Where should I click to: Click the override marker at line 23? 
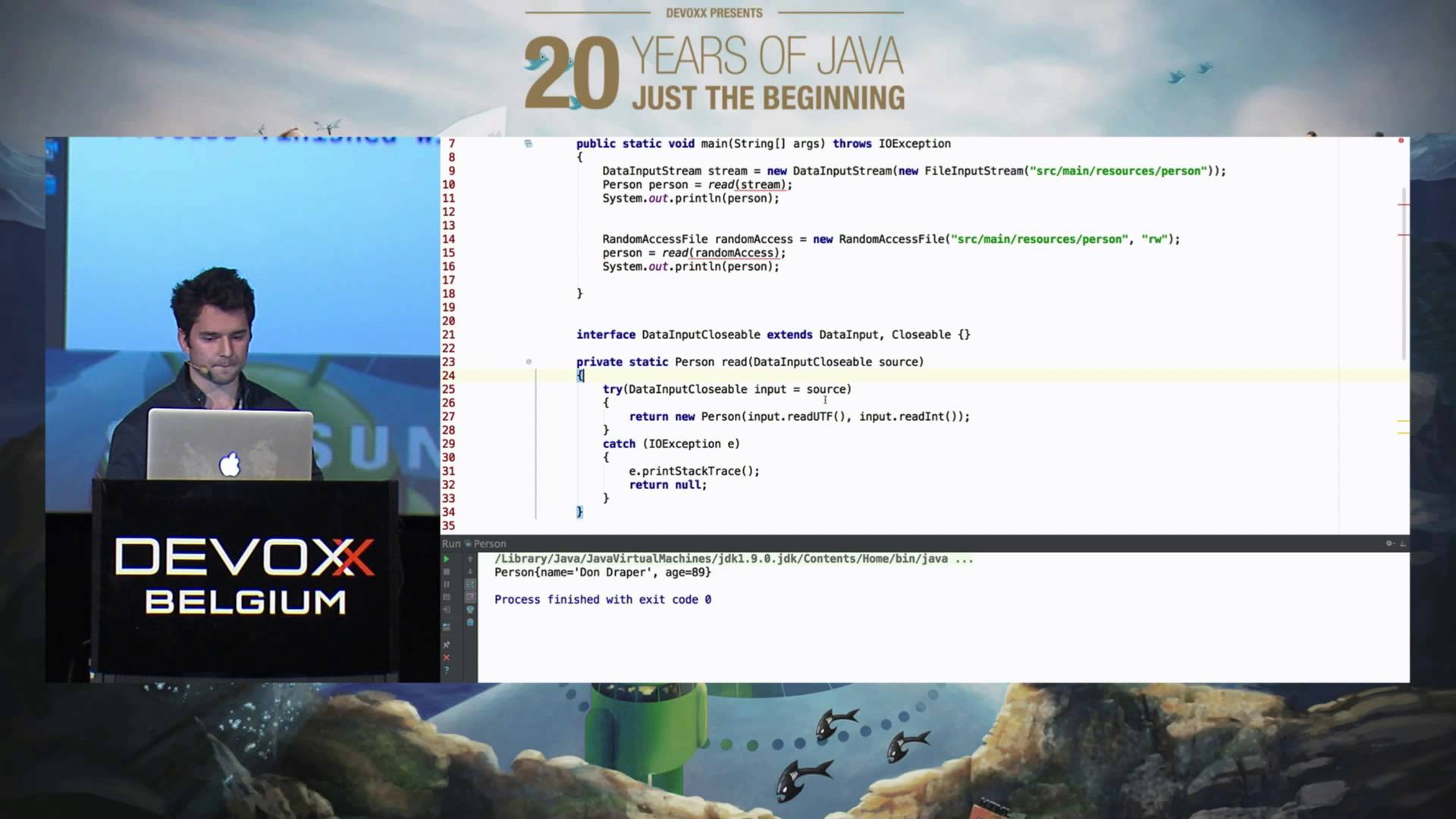[529, 362]
